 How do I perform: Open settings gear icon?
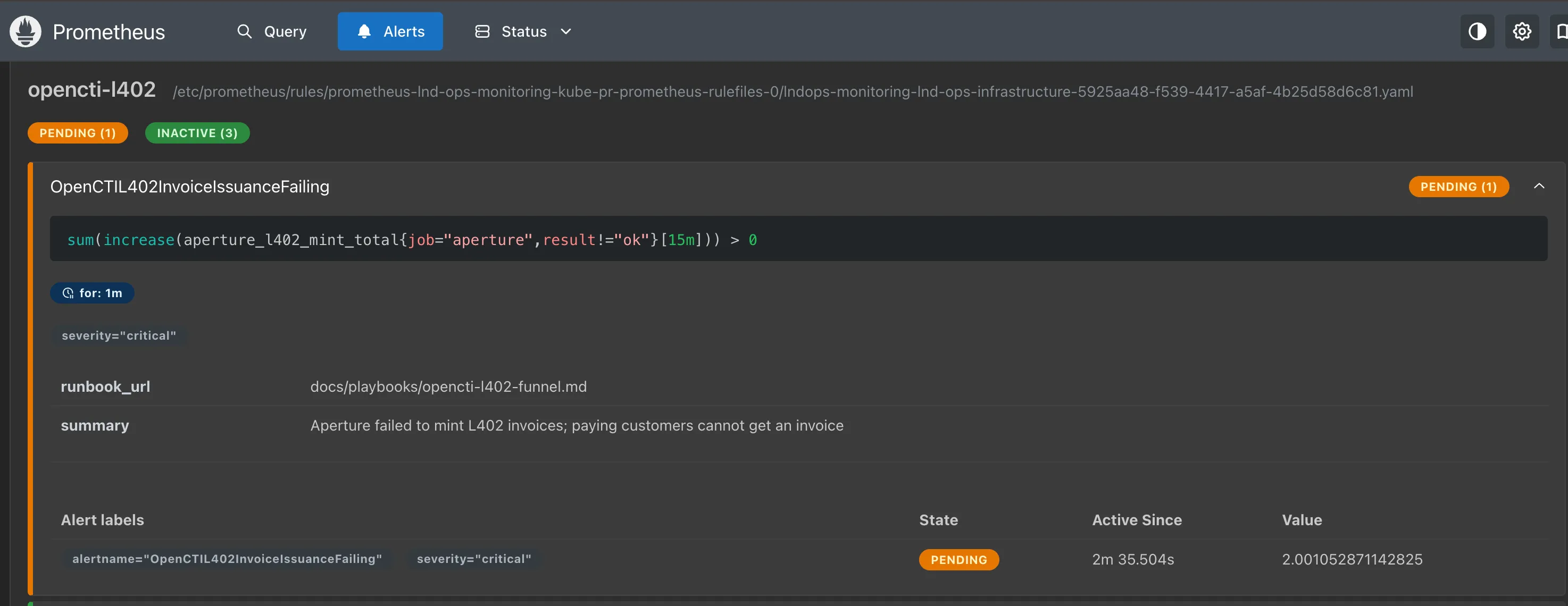click(x=1522, y=32)
